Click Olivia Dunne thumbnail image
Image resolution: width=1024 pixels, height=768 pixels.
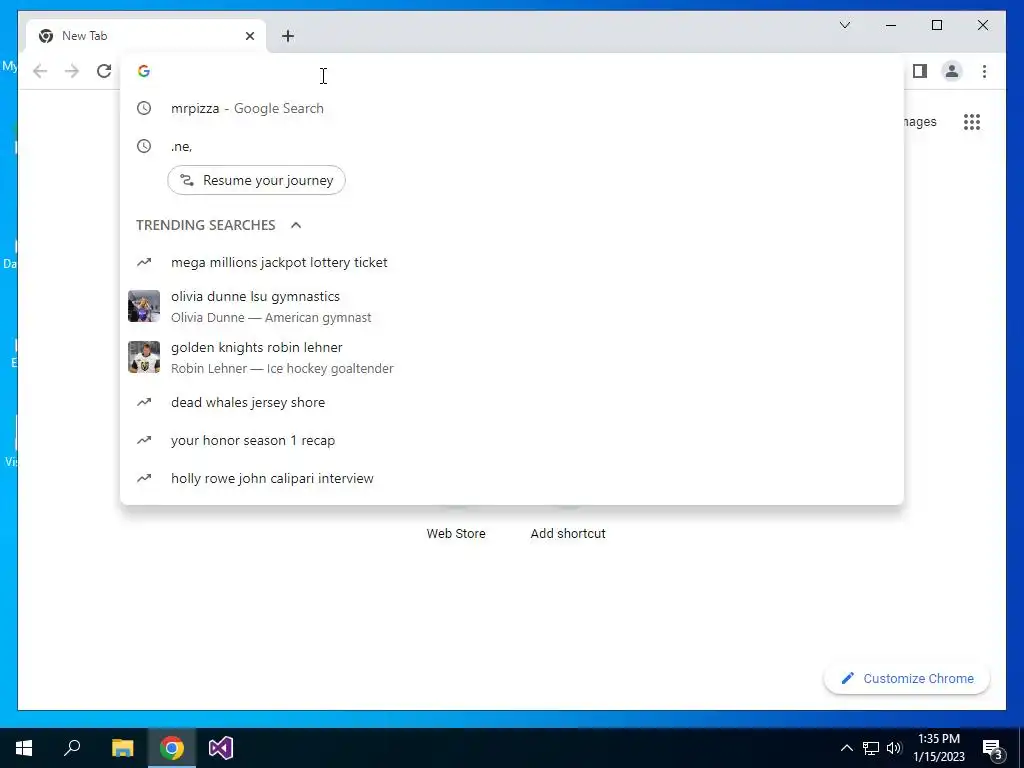[x=144, y=306]
